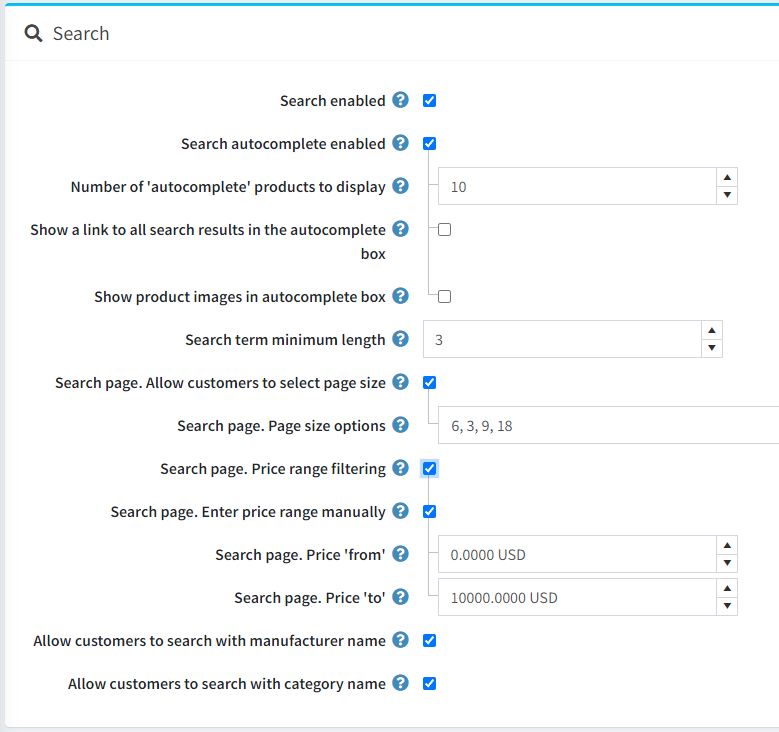Image resolution: width=779 pixels, height=732 pixels.
Task: Collapse the Search panel by its header title
Action: [81, 34]
